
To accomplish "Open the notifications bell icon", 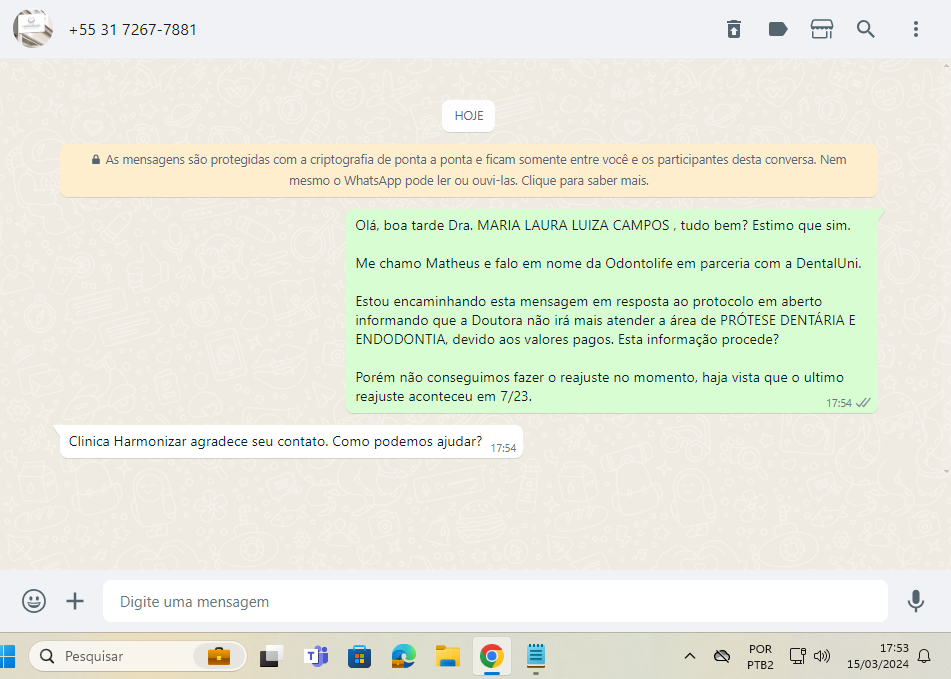I will (924, 656).
